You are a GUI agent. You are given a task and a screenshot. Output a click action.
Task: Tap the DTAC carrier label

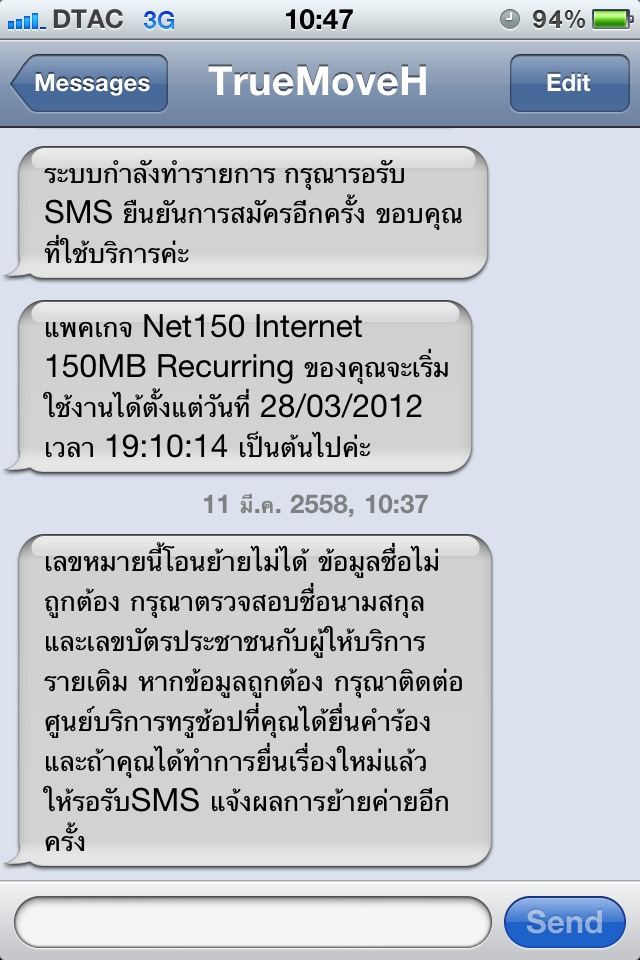click(88, 20)
